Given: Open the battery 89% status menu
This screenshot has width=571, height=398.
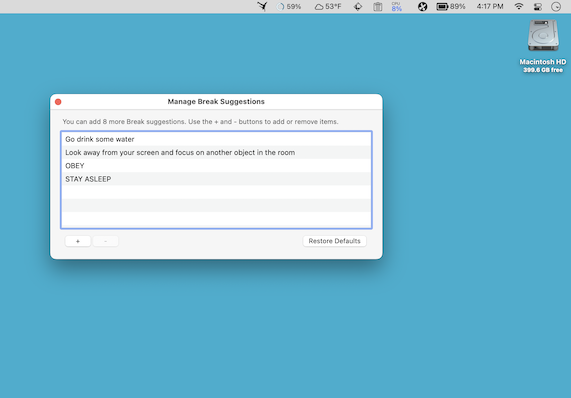Looking at the screenshot, I should [451, 7].
